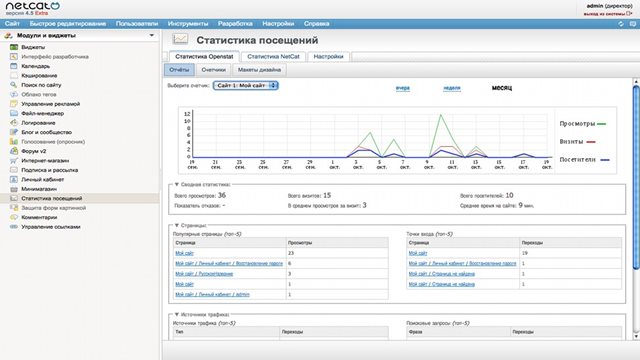Click the Блог и сообщество icon
640x360 pixels.
click(14, 132)
